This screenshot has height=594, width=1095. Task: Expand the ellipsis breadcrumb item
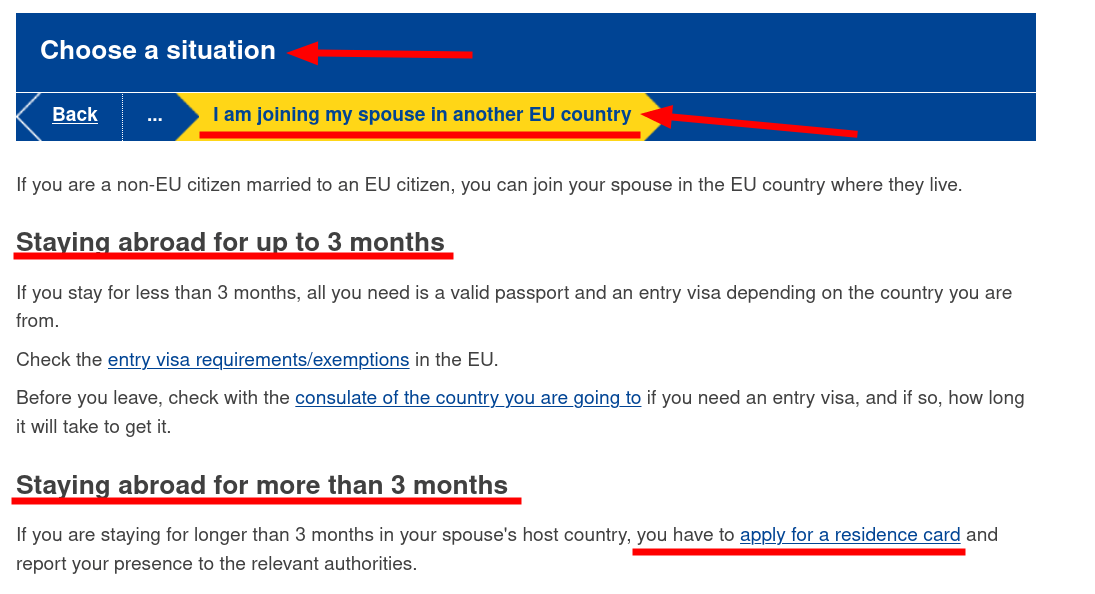(154, 116)
